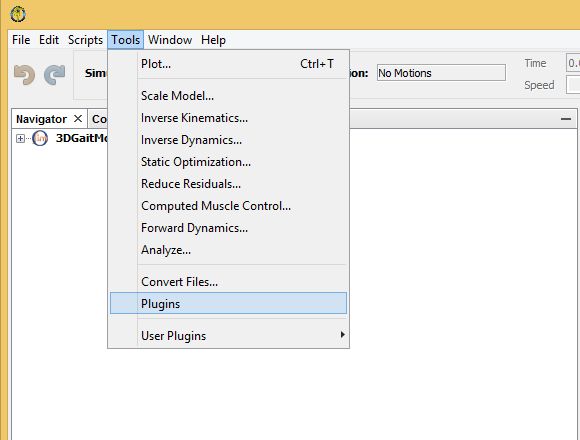Select Forward Dynamics... menu entry
This screenshot has width=580, height=440.
click(228, 228)
